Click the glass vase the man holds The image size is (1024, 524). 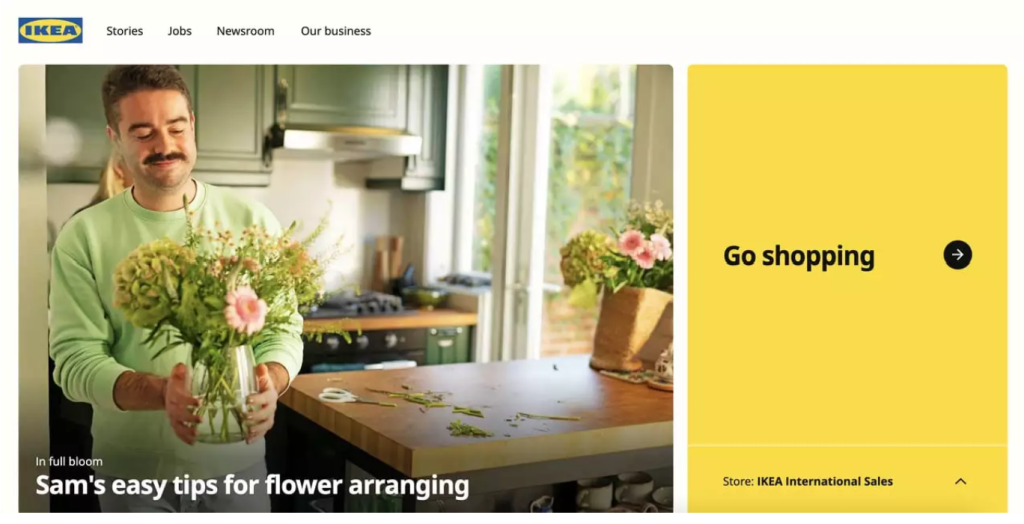click(223, 395)
